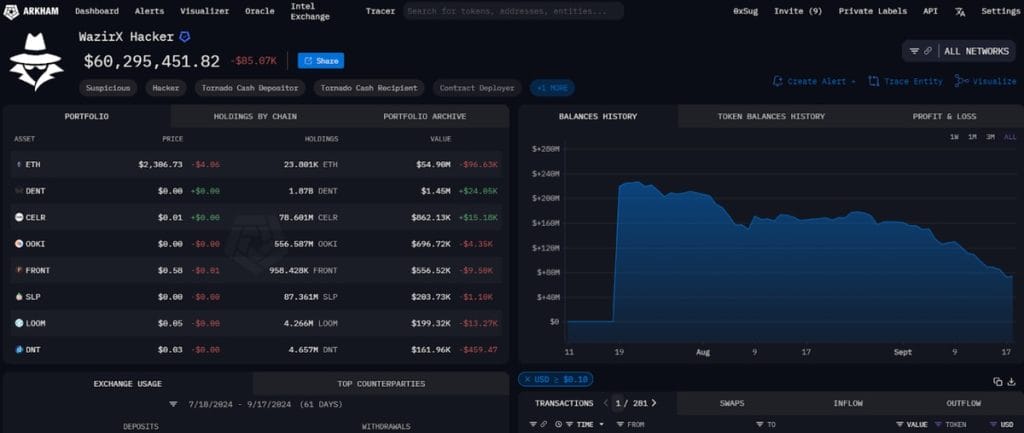Image resolution: width=1024 pixels, height=433 pixels.
Task: Open Dashboard in the top navigation
Action: click(x=97, y=11)
